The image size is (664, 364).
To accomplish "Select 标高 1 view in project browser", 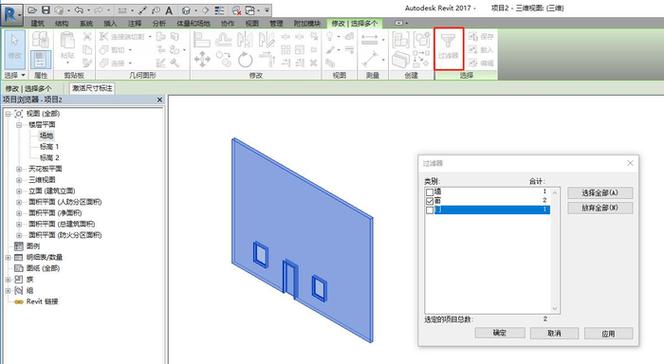I will point(49,147).
